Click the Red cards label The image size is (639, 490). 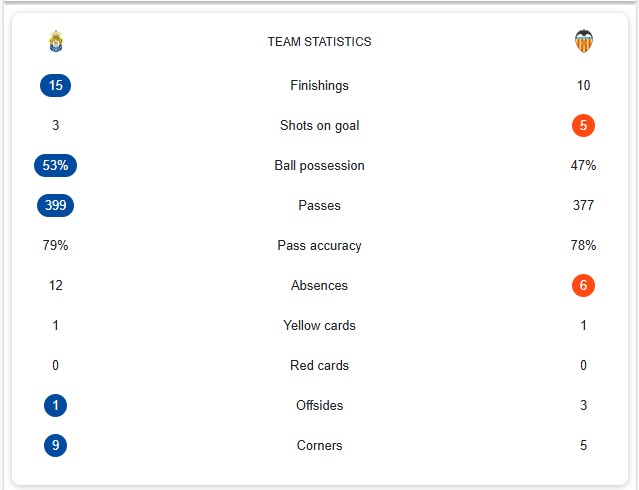320,365
